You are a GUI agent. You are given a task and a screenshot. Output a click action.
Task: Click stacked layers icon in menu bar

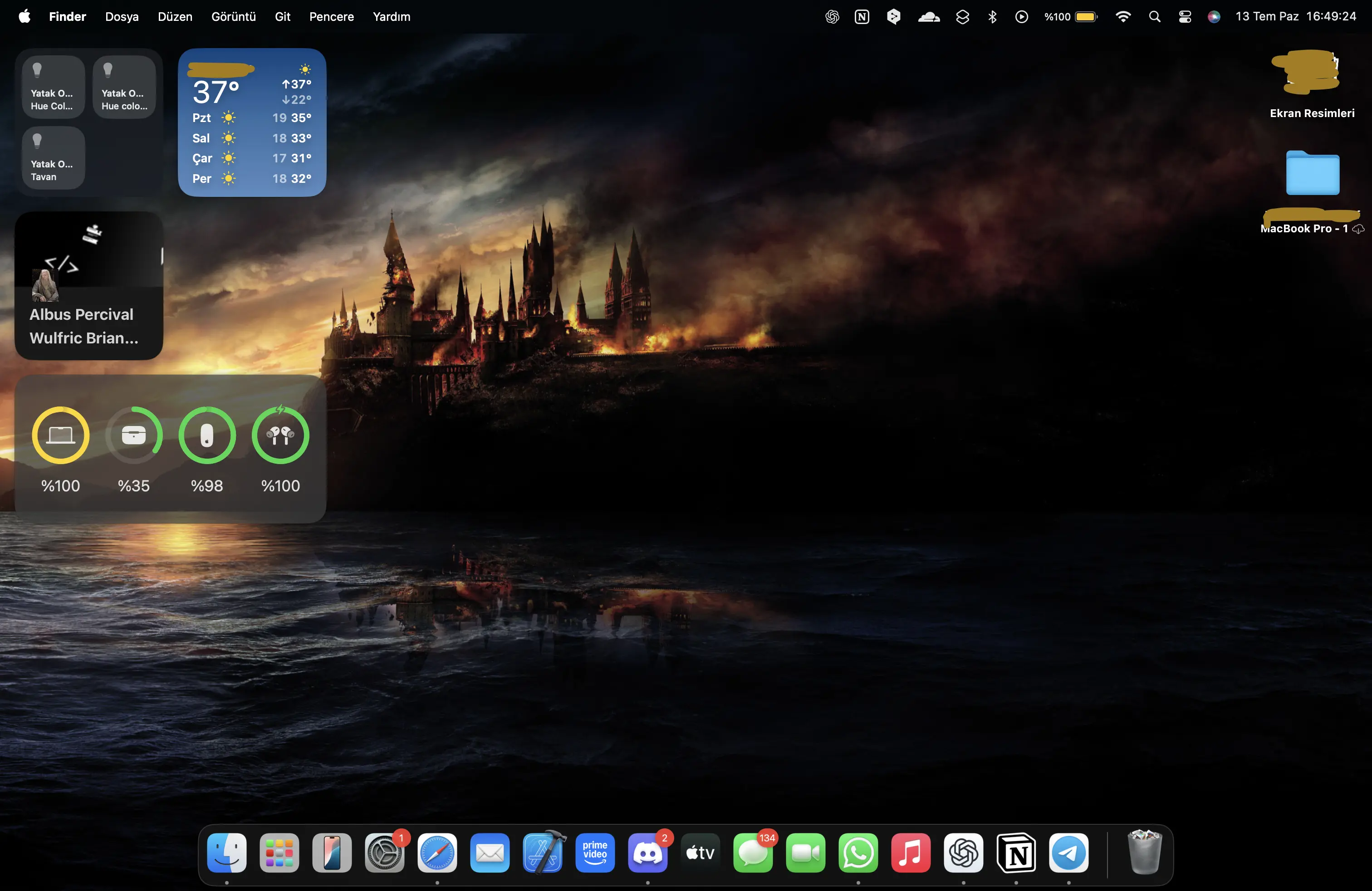(x=962, y=17)
